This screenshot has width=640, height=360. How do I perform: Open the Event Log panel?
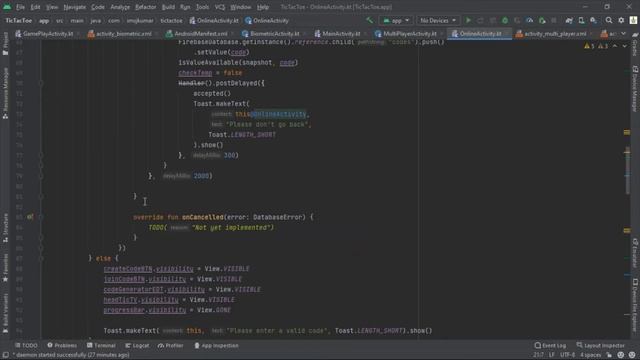(550, 345)
